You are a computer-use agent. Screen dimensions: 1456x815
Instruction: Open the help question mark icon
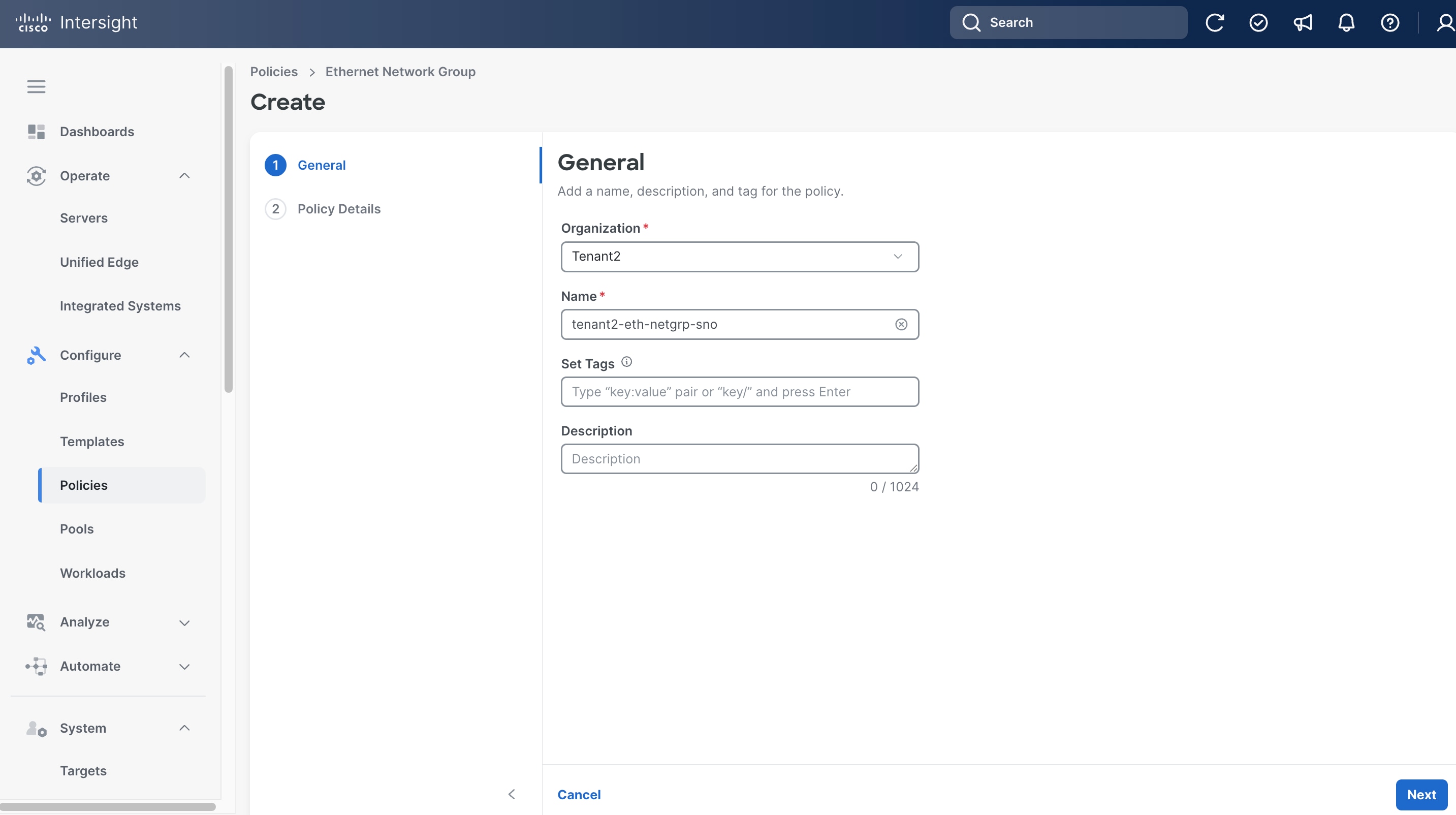[x=1390, y=22]
